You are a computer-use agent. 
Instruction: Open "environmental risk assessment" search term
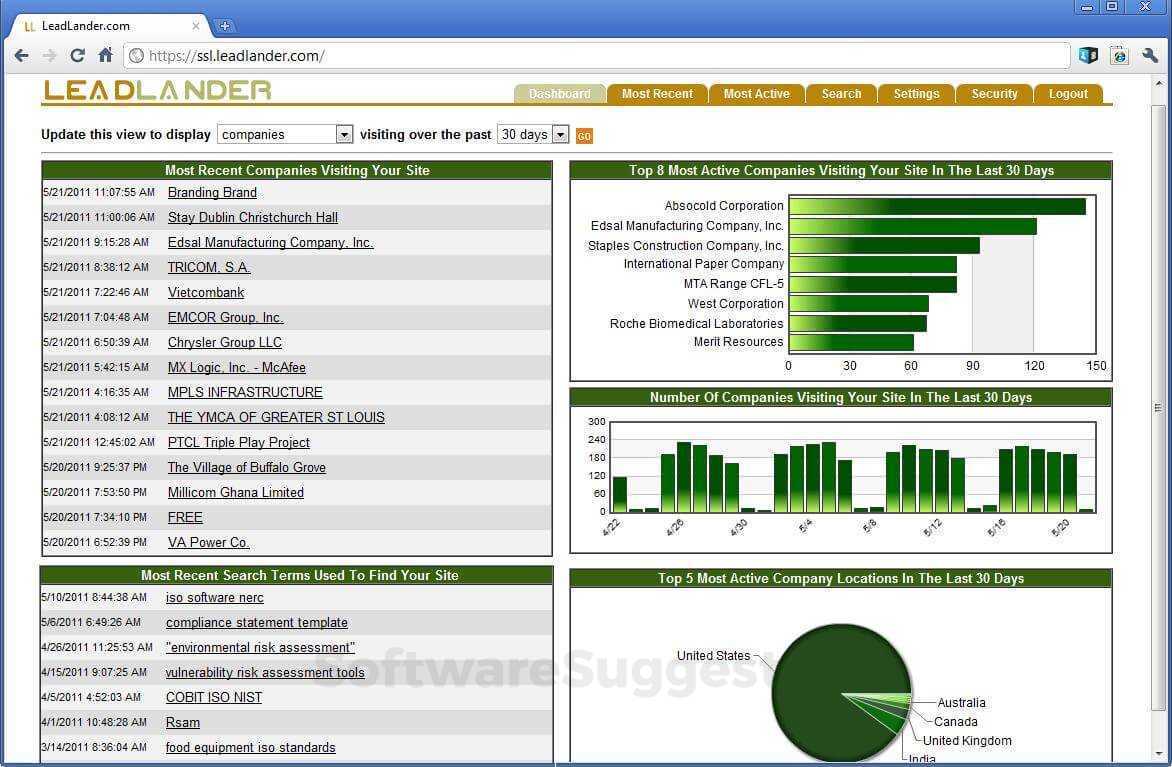click(260, 647)
